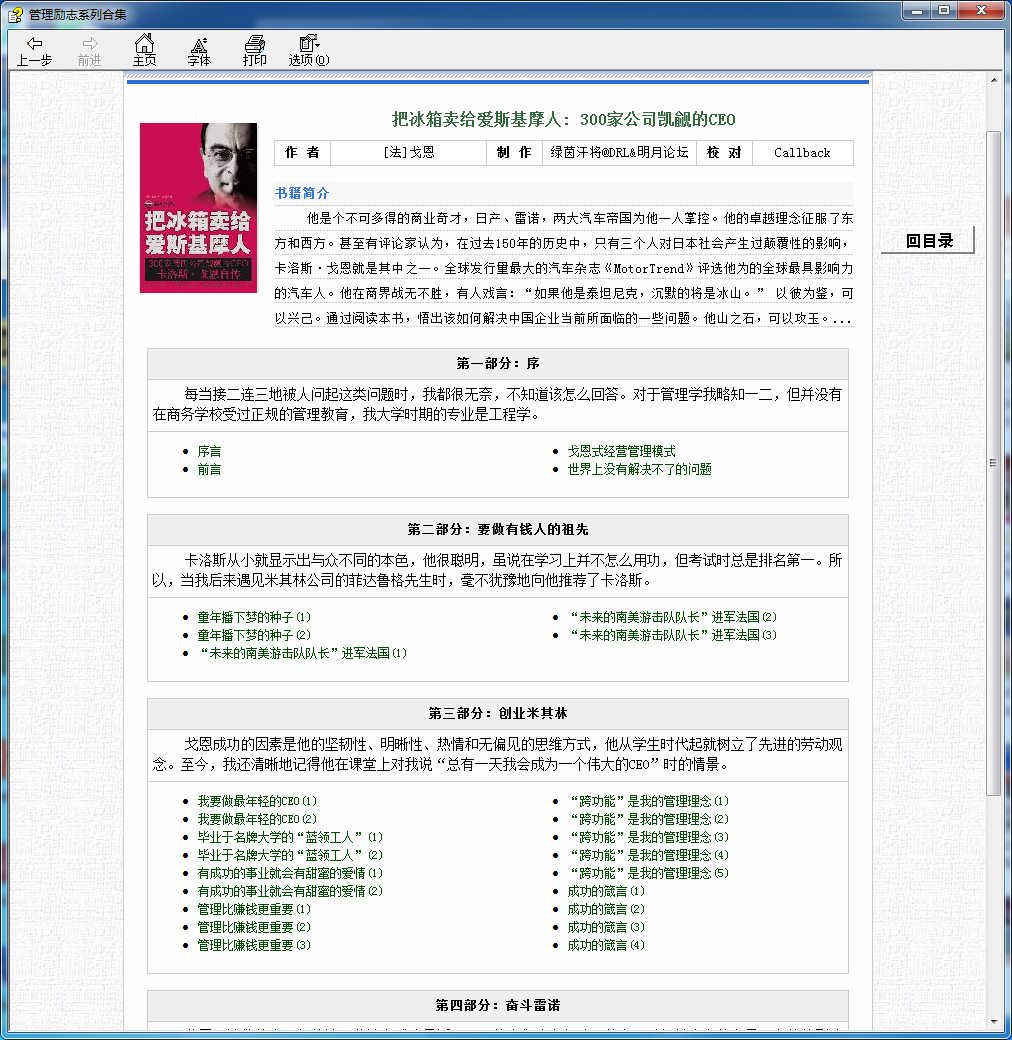
Task: Click the 书籍简介 heading
Action: [x=302, y=193]
